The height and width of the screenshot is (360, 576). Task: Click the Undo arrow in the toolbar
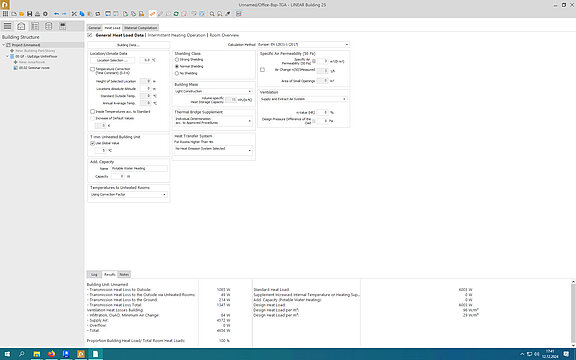pos(56,14)
